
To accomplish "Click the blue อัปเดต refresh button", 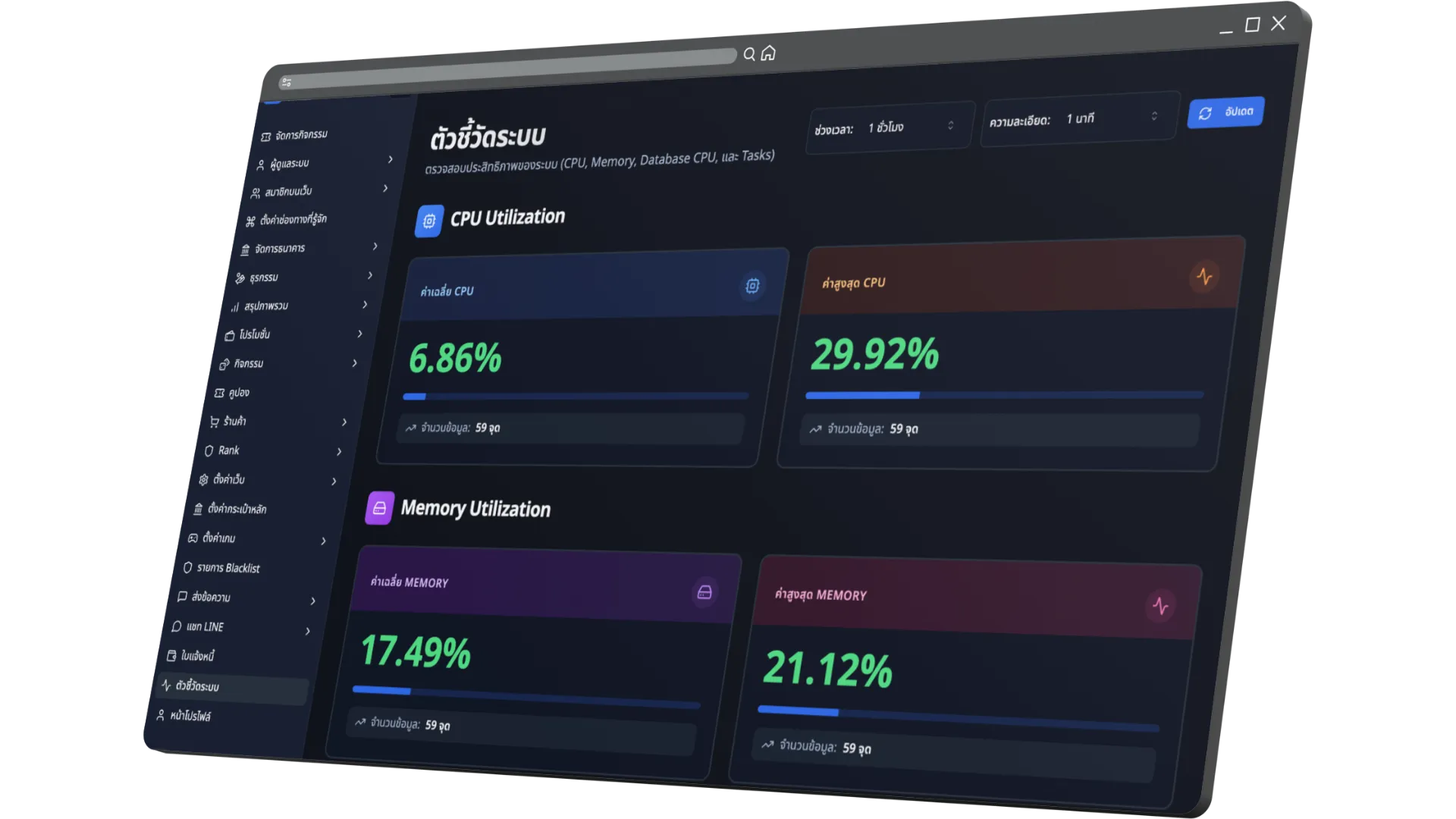I will click(1225, 112).
